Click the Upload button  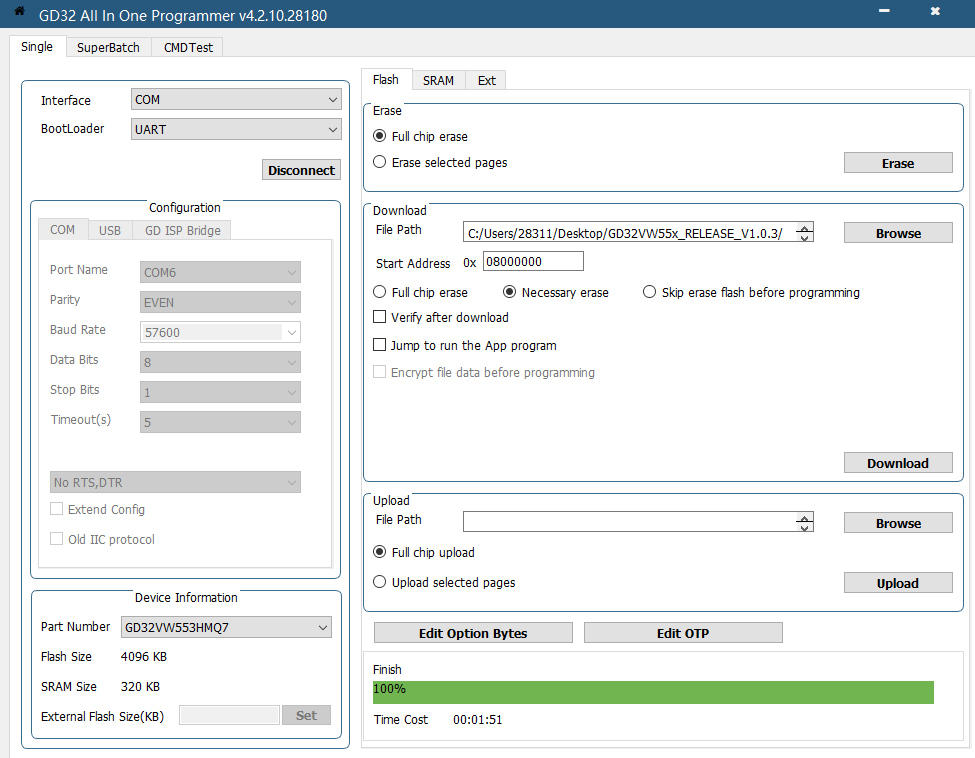tap(898, 583)
